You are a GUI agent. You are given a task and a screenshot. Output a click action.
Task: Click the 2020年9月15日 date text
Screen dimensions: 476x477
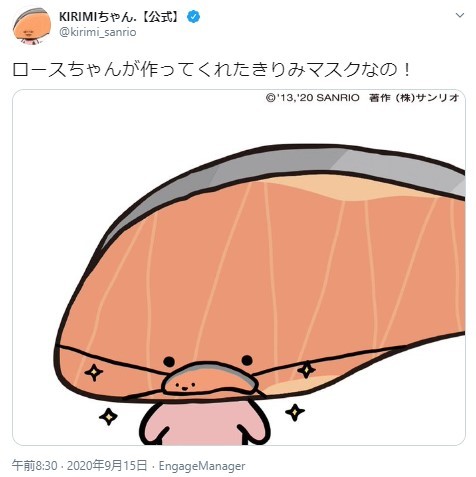(107, 465)
